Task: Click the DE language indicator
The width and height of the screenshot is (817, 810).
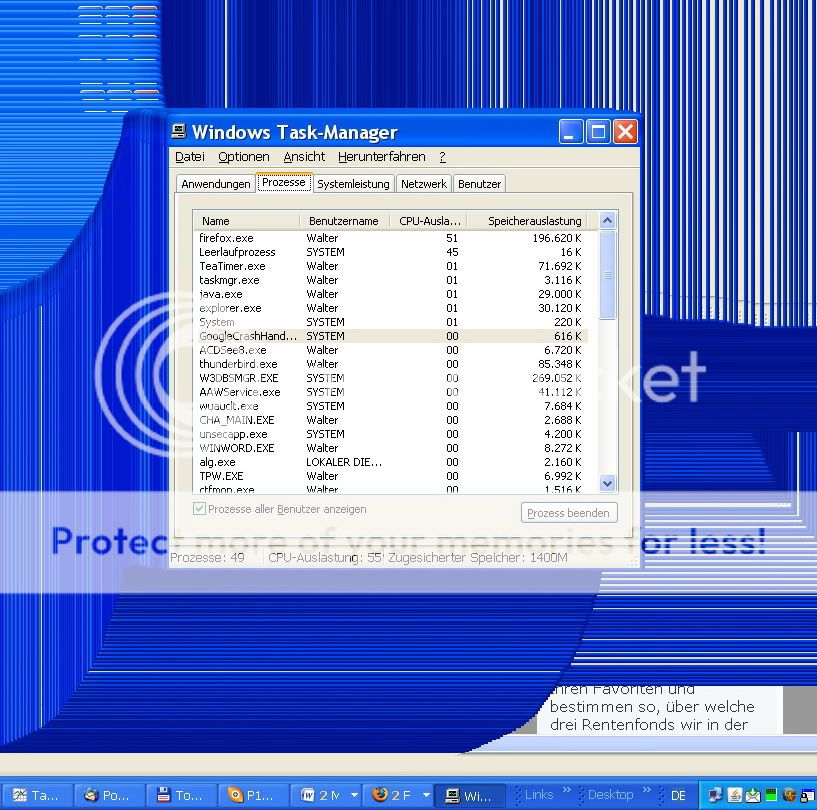Action: pos(678,795)
